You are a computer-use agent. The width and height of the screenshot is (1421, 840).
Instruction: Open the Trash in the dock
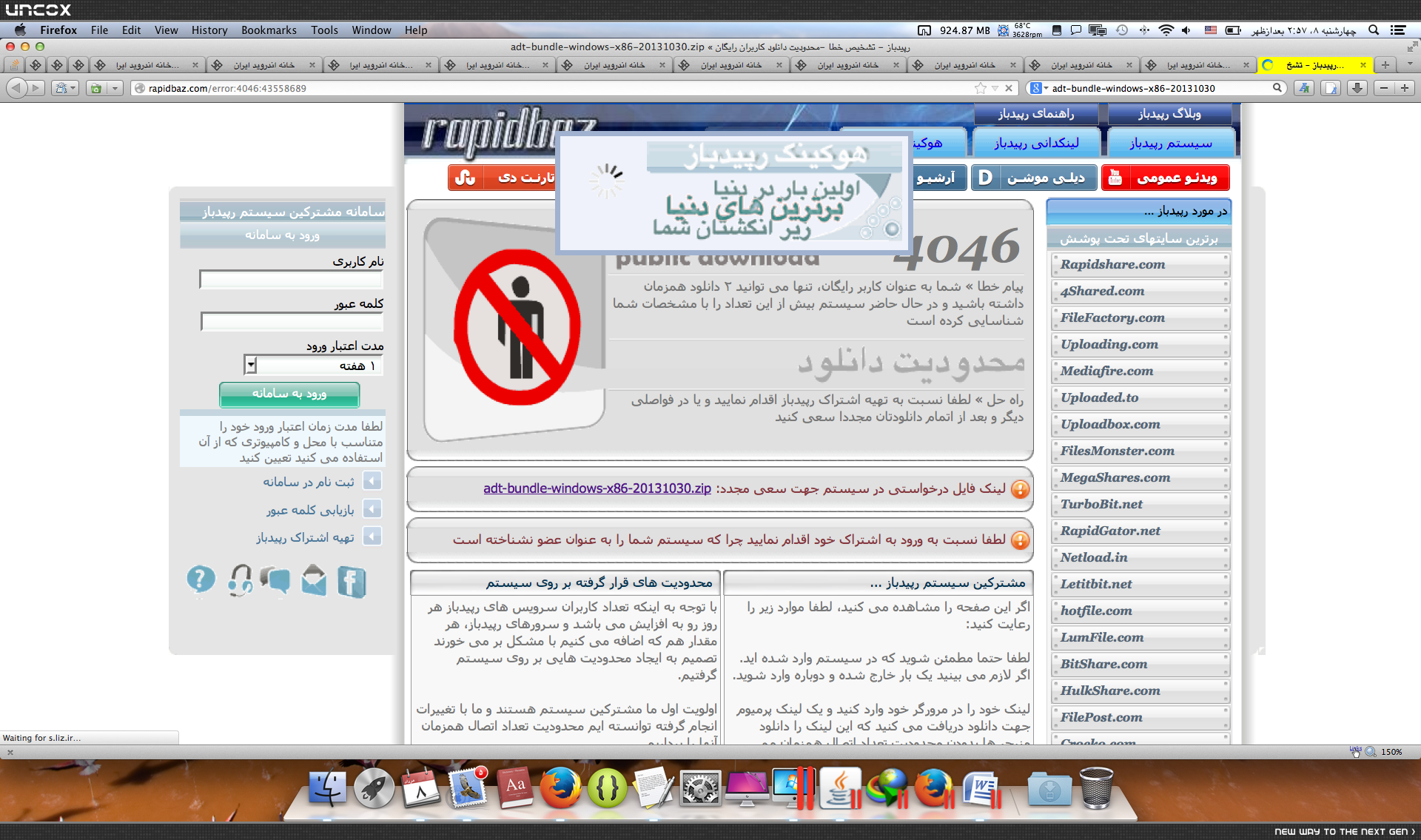pyautogui.click(x=1096, y=788)
